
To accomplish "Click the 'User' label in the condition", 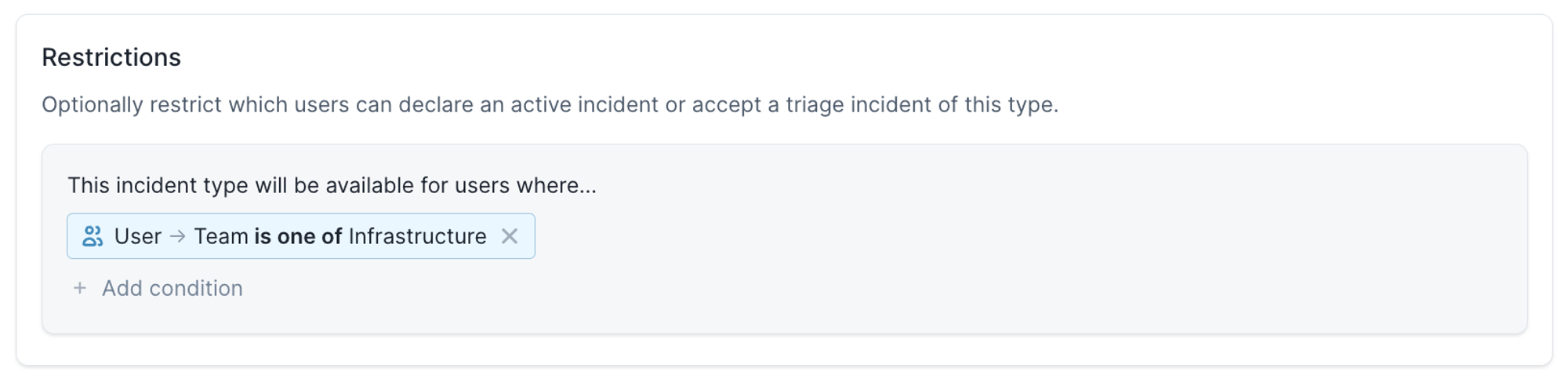I will (138, 236).
